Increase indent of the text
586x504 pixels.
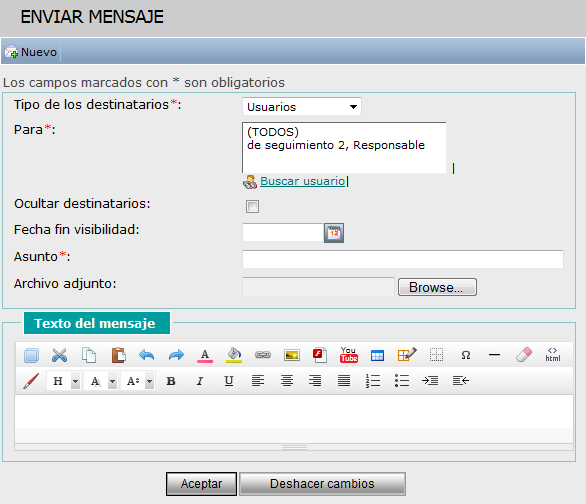coord(430,381)
